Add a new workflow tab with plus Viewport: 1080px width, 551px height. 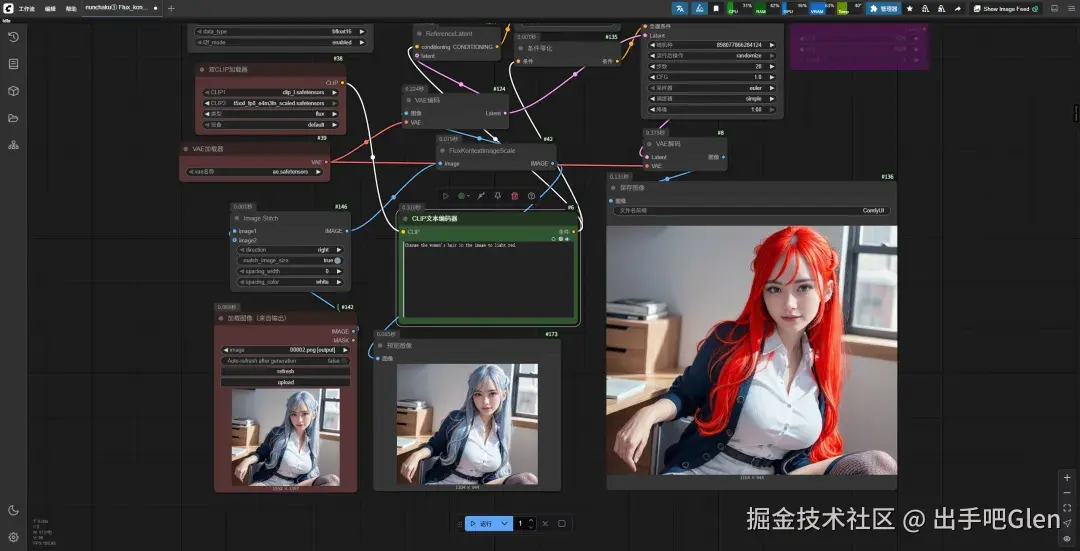171,8
